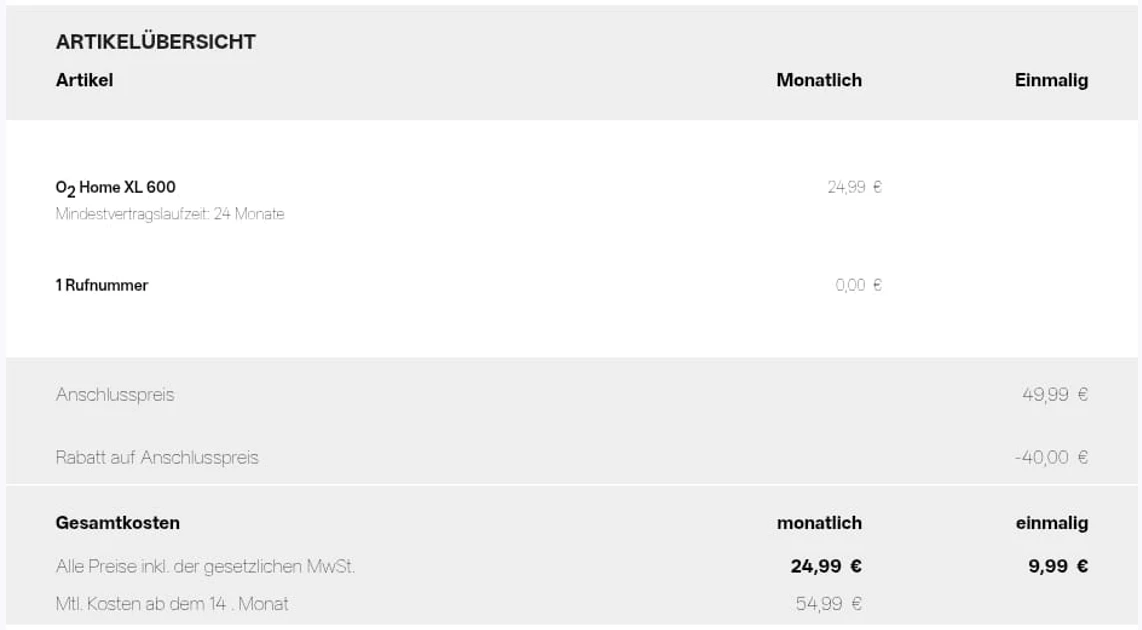Select the Einmalig header in Artikel row
Image resolution: width=1142 pixels, height=630 pixels.
tap(1051, 80)
